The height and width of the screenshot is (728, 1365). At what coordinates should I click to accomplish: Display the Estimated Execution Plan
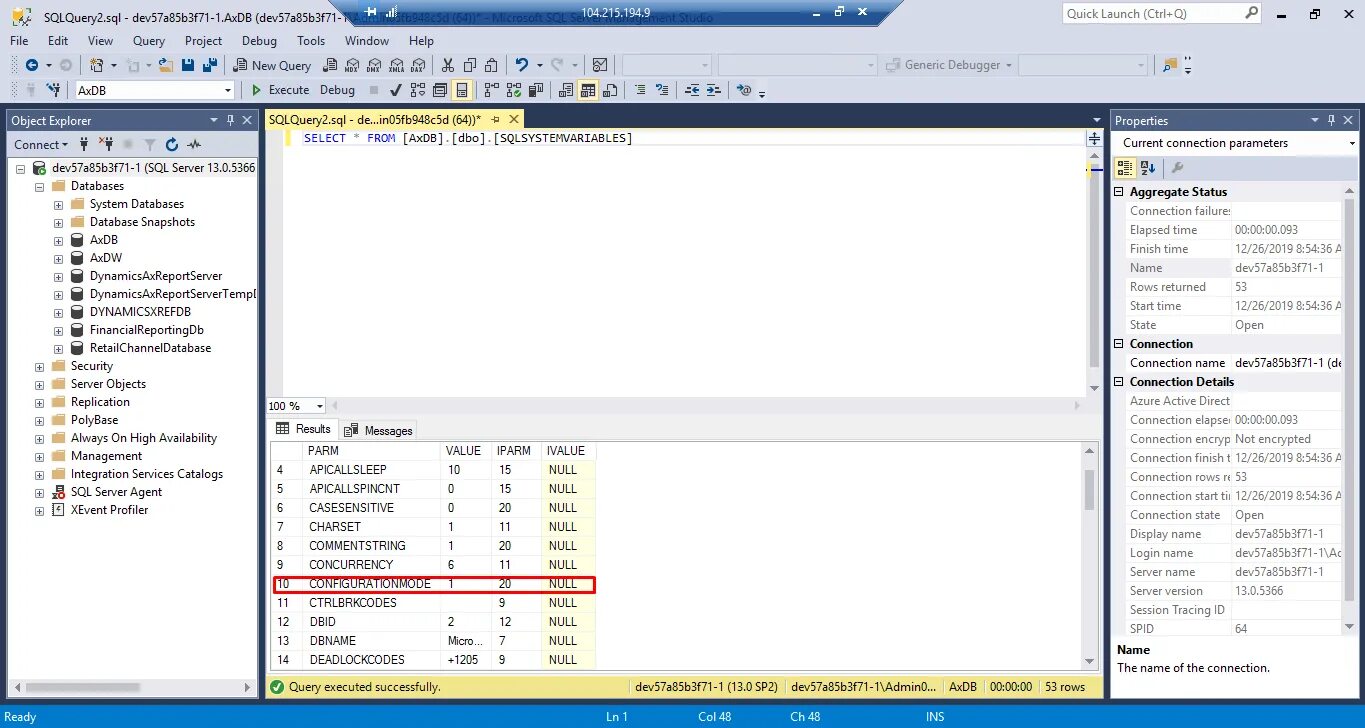(x=418, y=90)
